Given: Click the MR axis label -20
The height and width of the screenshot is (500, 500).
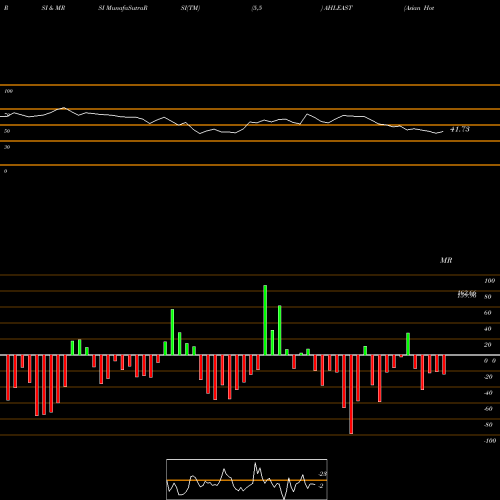Looking at the screenshot, I should (x=488, y=377).
